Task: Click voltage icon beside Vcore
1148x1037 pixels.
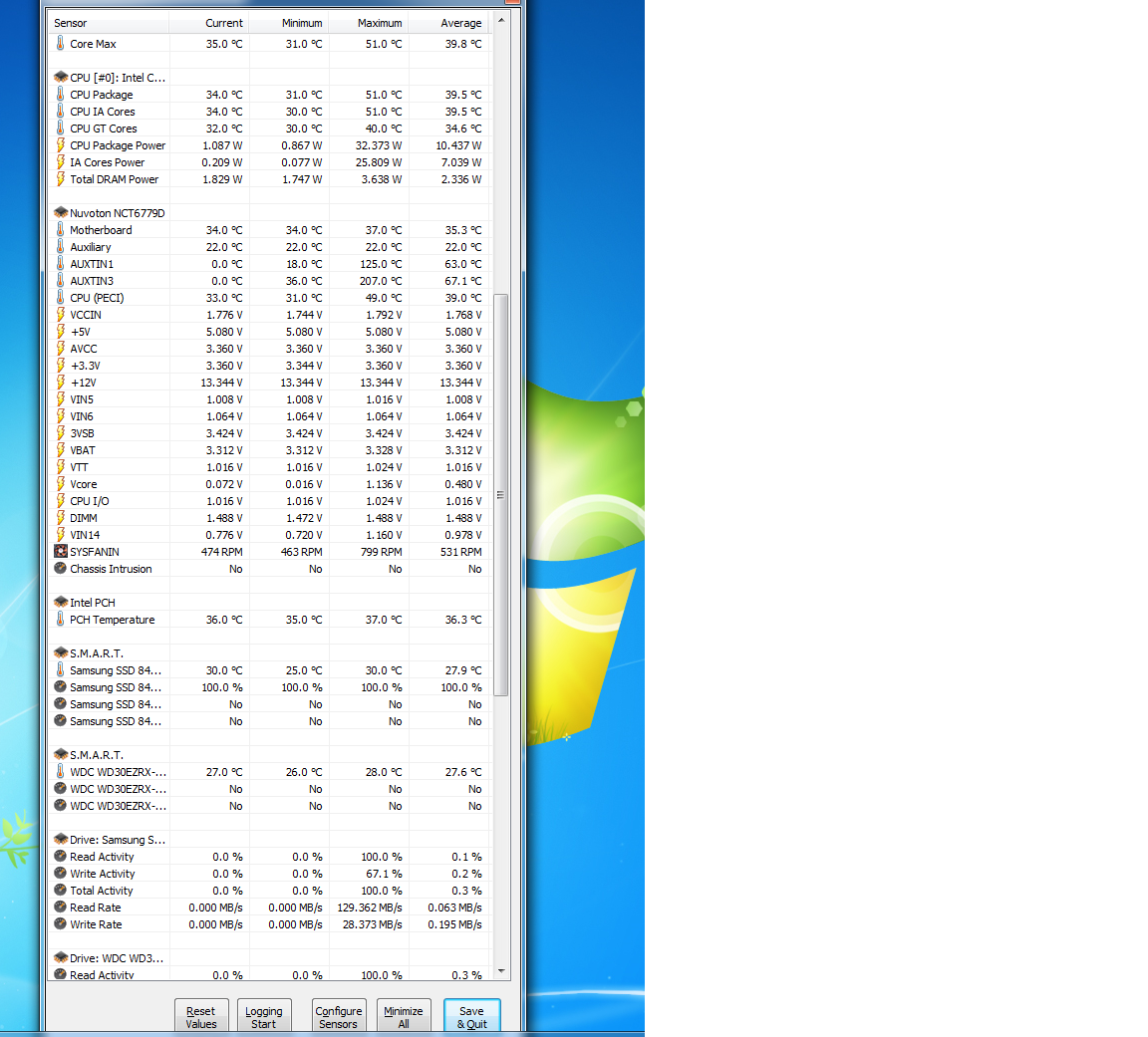Action: pyautogui.click(x=60, y=484)
